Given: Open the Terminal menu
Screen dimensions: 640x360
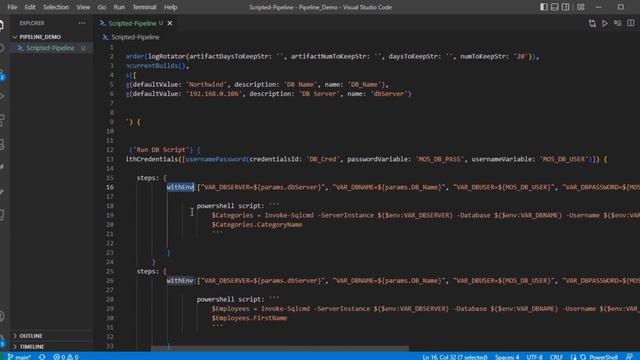Looking at the screenshot, I should tap(144, 7).
